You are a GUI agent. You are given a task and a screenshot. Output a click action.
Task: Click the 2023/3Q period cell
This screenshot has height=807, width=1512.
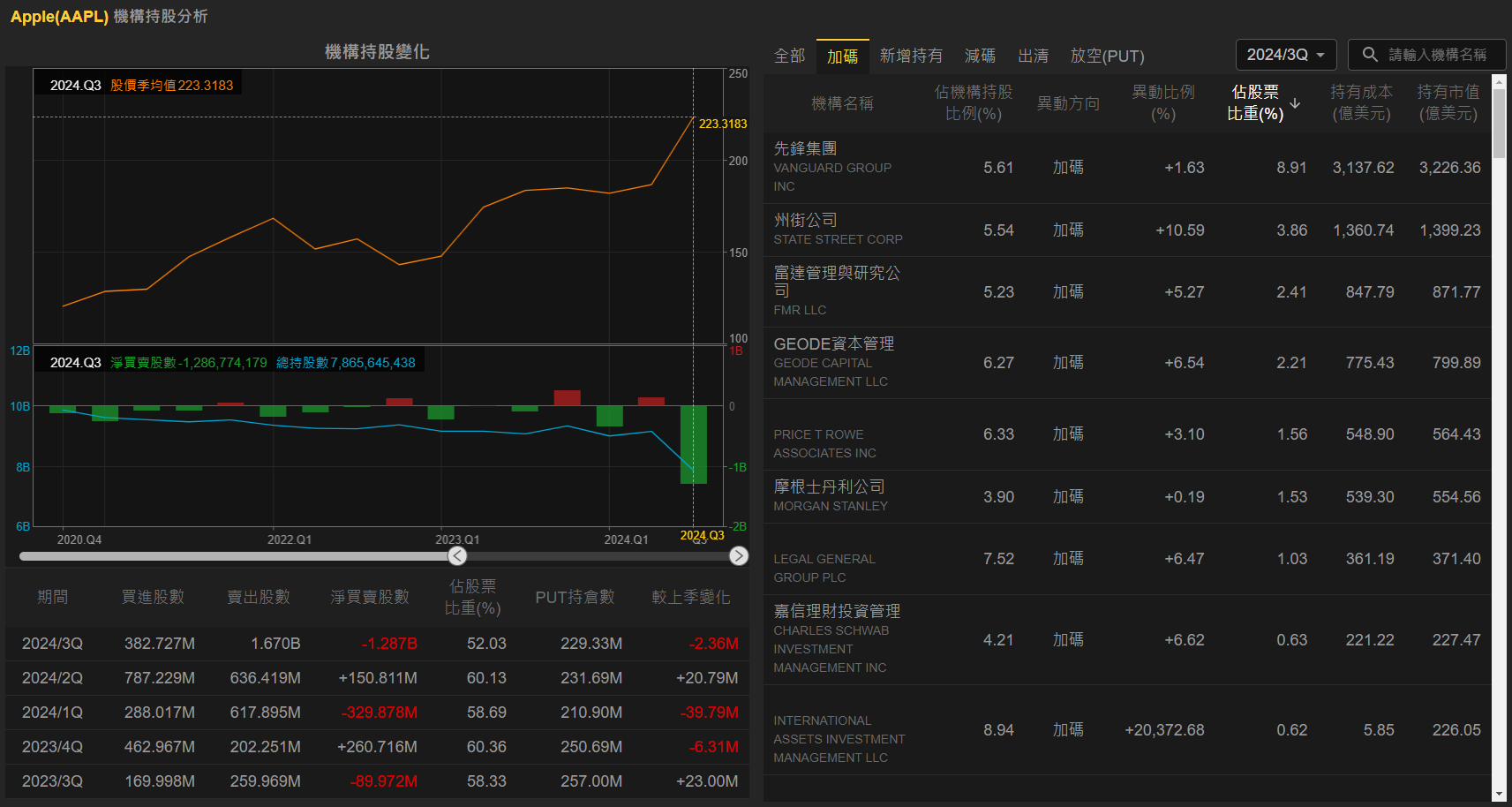52,781
